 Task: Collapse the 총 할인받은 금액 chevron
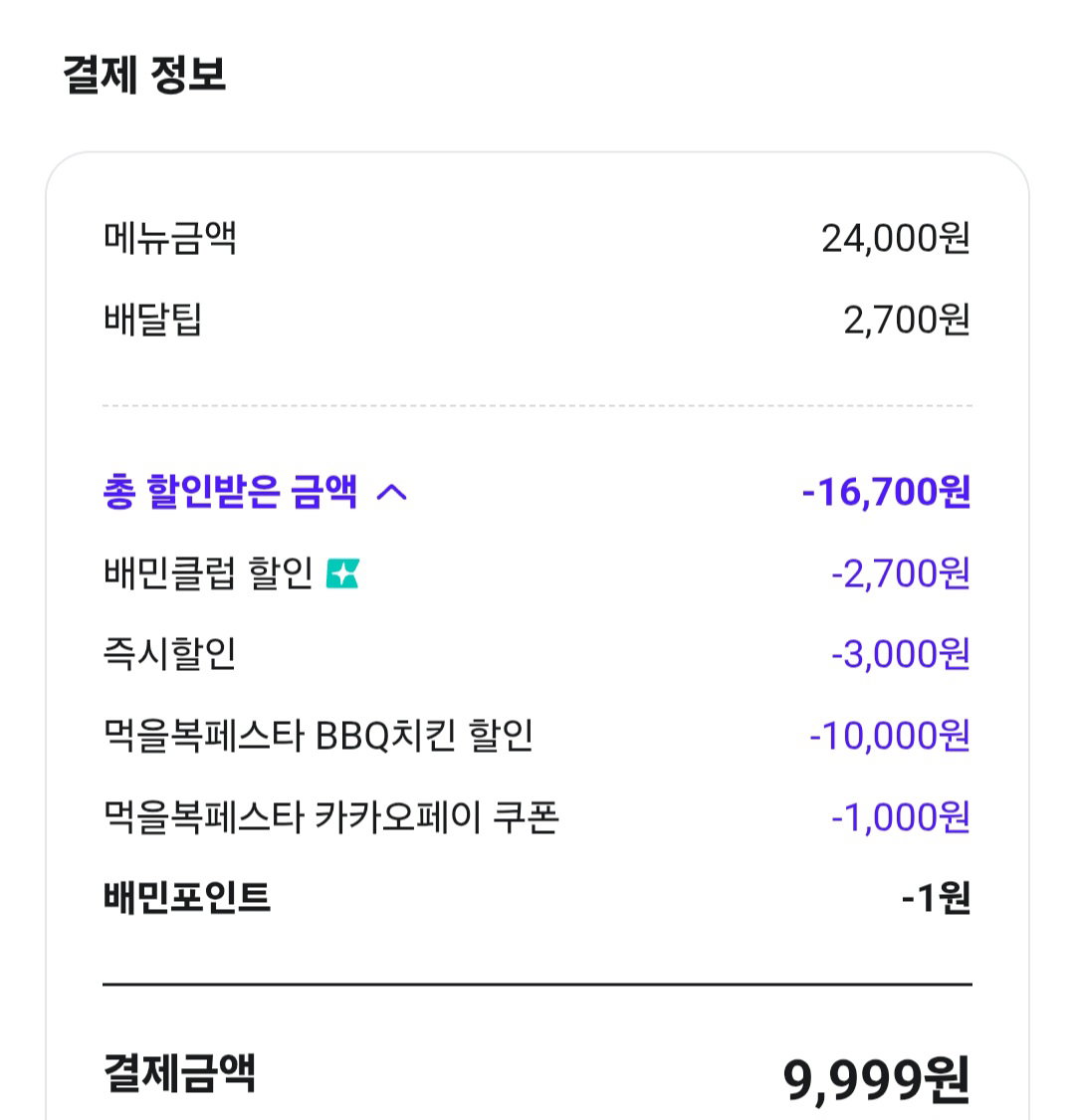(391, 492)
